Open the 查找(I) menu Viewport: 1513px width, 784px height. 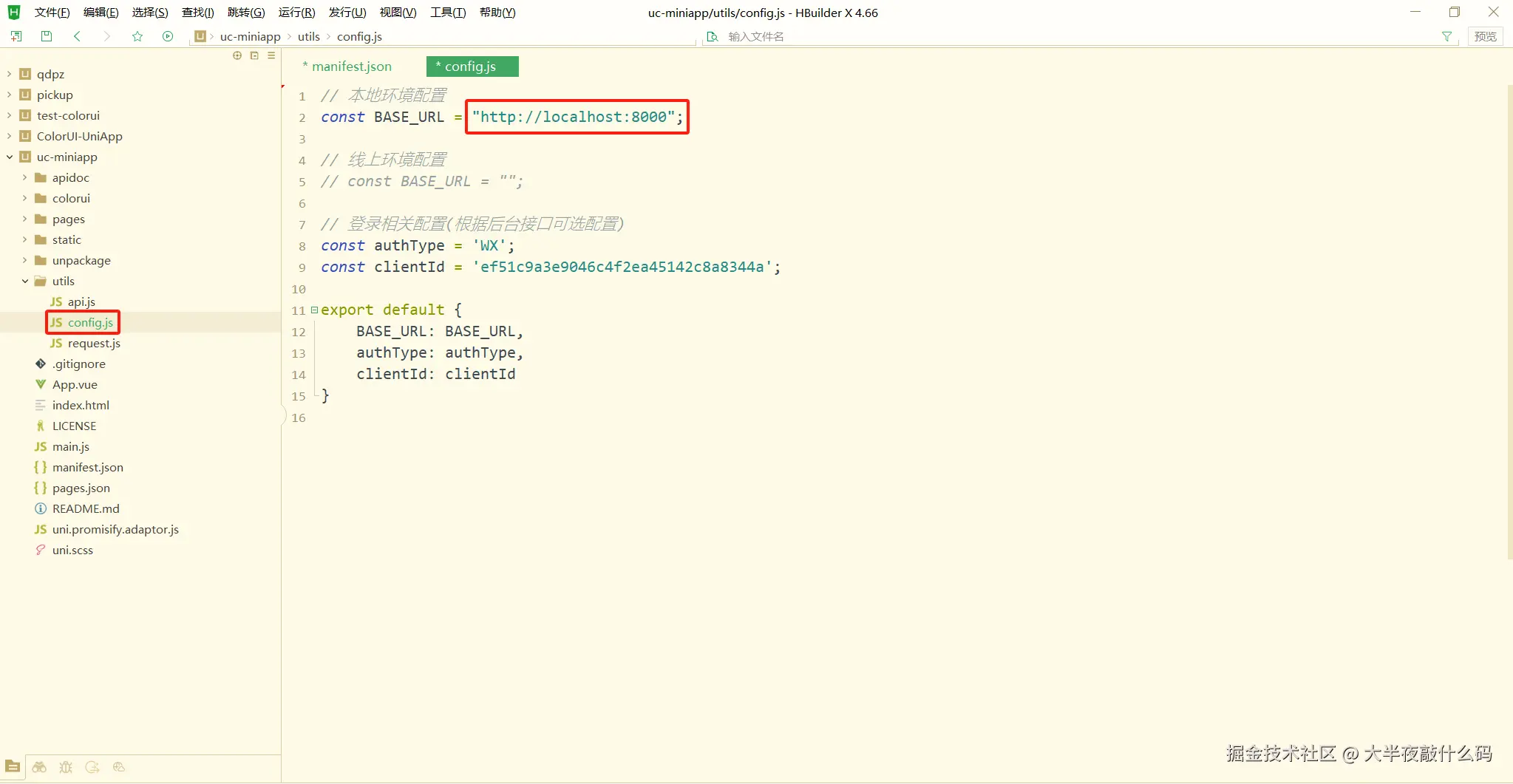pos(197,13)
